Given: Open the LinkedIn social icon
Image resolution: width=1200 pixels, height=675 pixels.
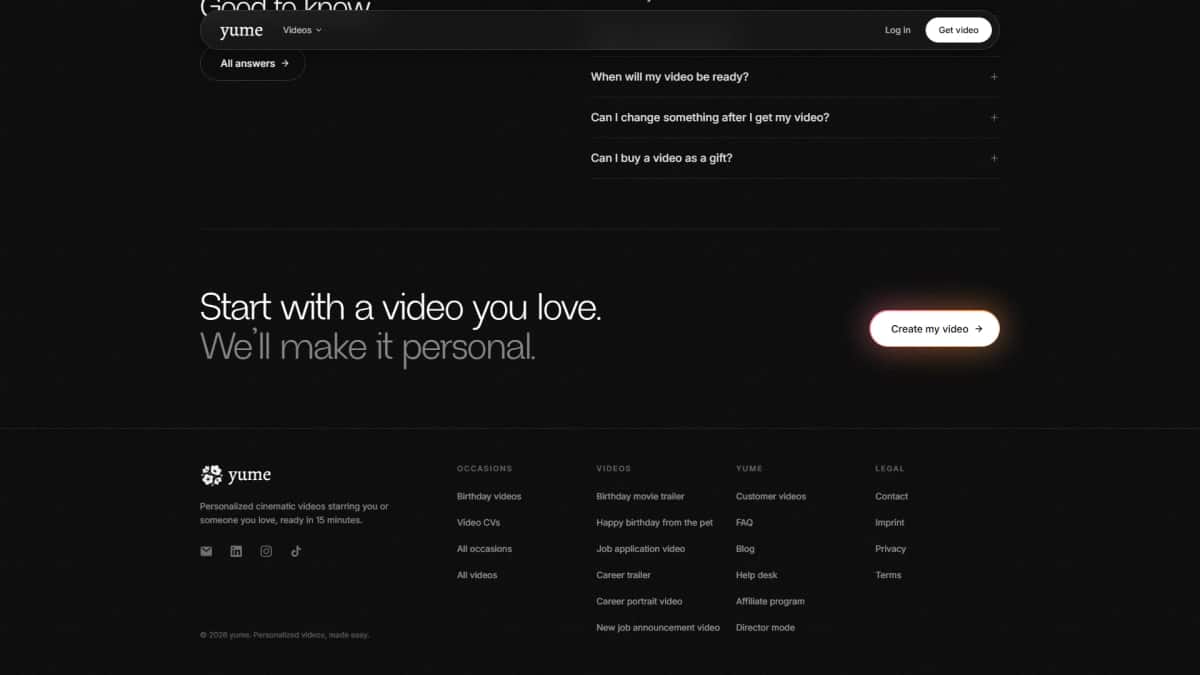Looking at the screenshot, I should (x=236, y=551).
